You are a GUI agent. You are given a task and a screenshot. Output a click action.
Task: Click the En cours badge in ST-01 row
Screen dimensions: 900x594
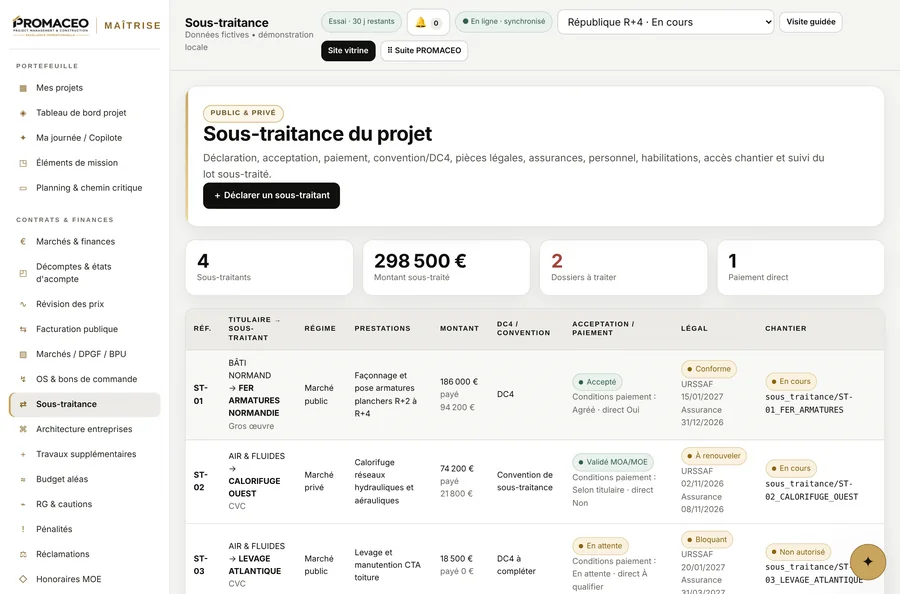[791, 381]
